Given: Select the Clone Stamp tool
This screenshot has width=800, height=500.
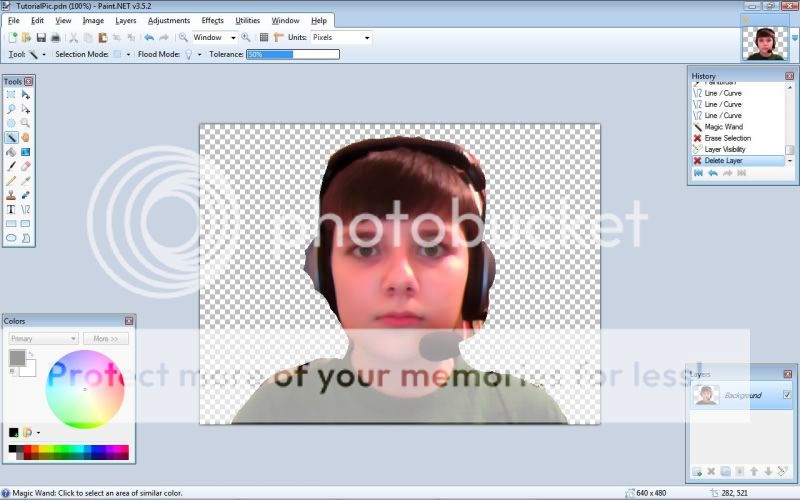Looking at the screenshot, I should tap(11, 195).
